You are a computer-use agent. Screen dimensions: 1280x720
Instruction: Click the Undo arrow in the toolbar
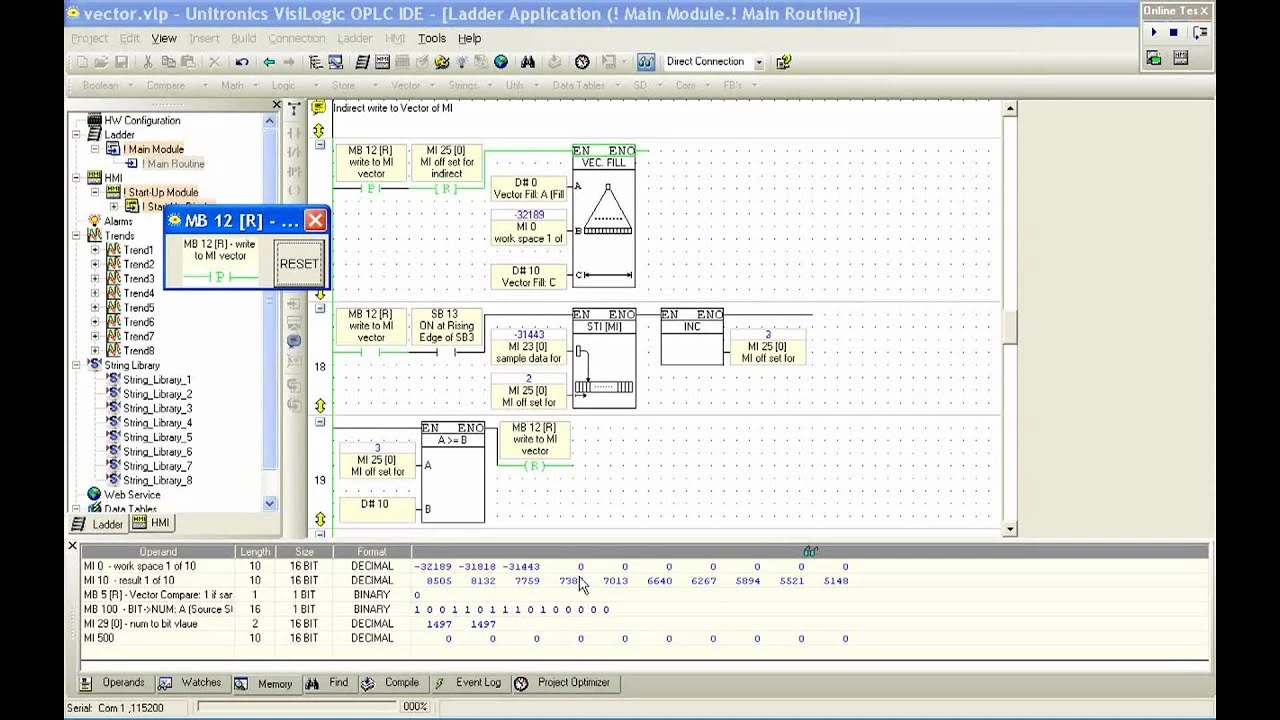click(242, 62)
